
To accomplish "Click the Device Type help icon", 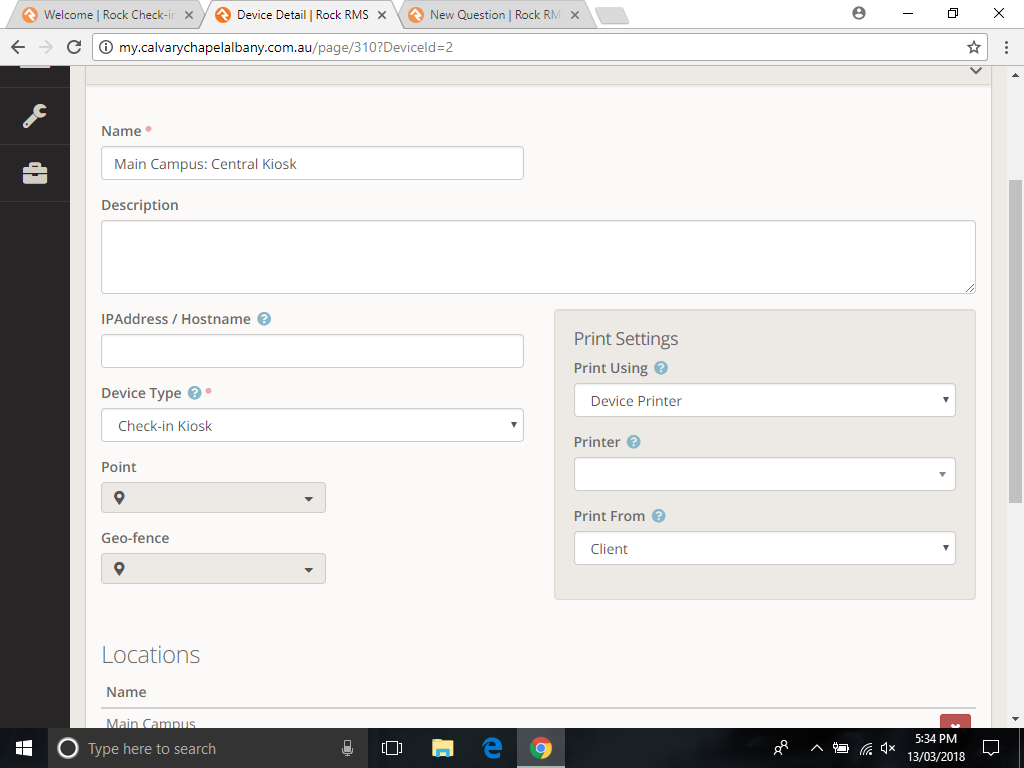I will point(194,392).
